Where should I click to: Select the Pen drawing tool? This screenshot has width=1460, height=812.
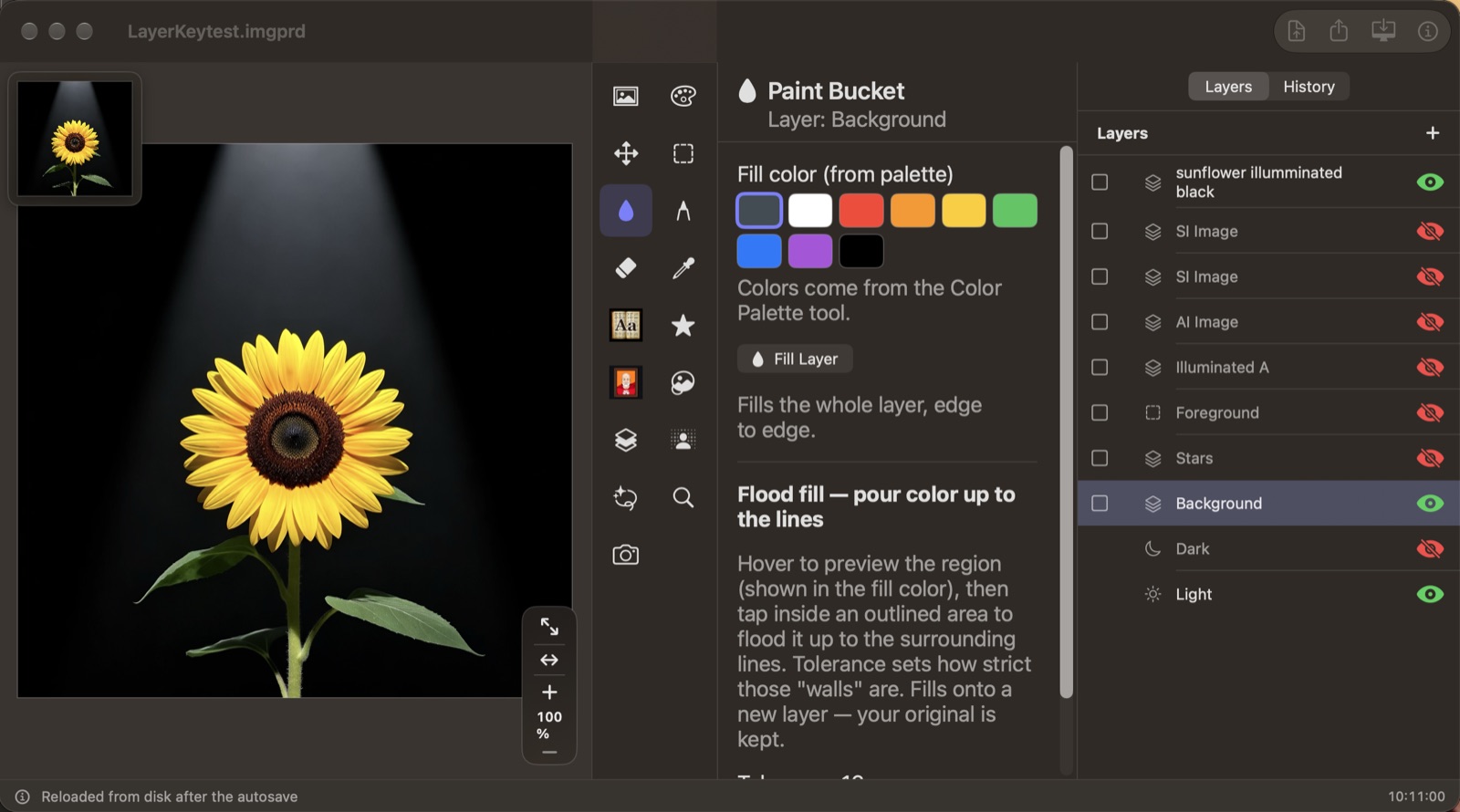point(683,211)
